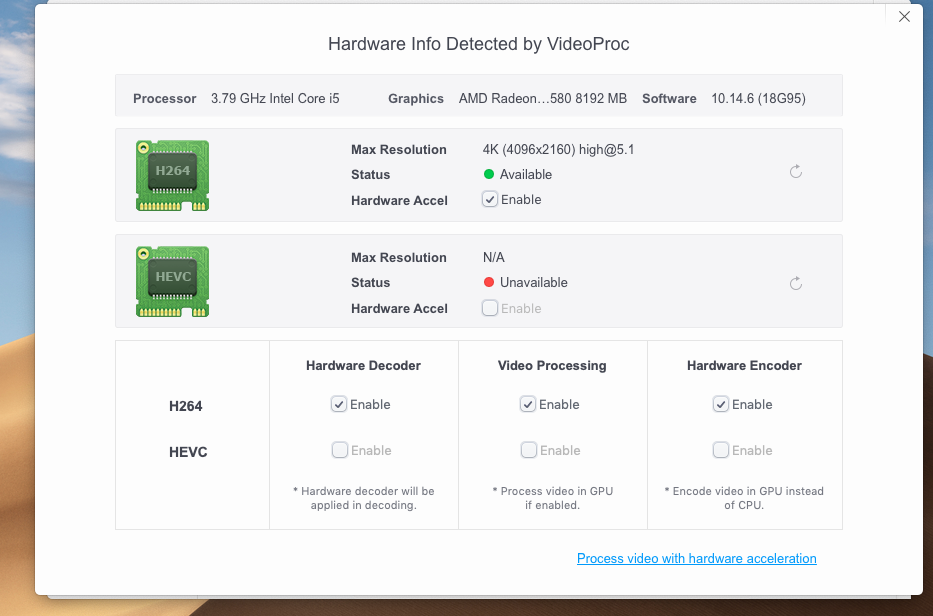The image size is (933, 616).
Task: Click the 'Hardware Encoder' column header
Action: click(x=744, y=365)
